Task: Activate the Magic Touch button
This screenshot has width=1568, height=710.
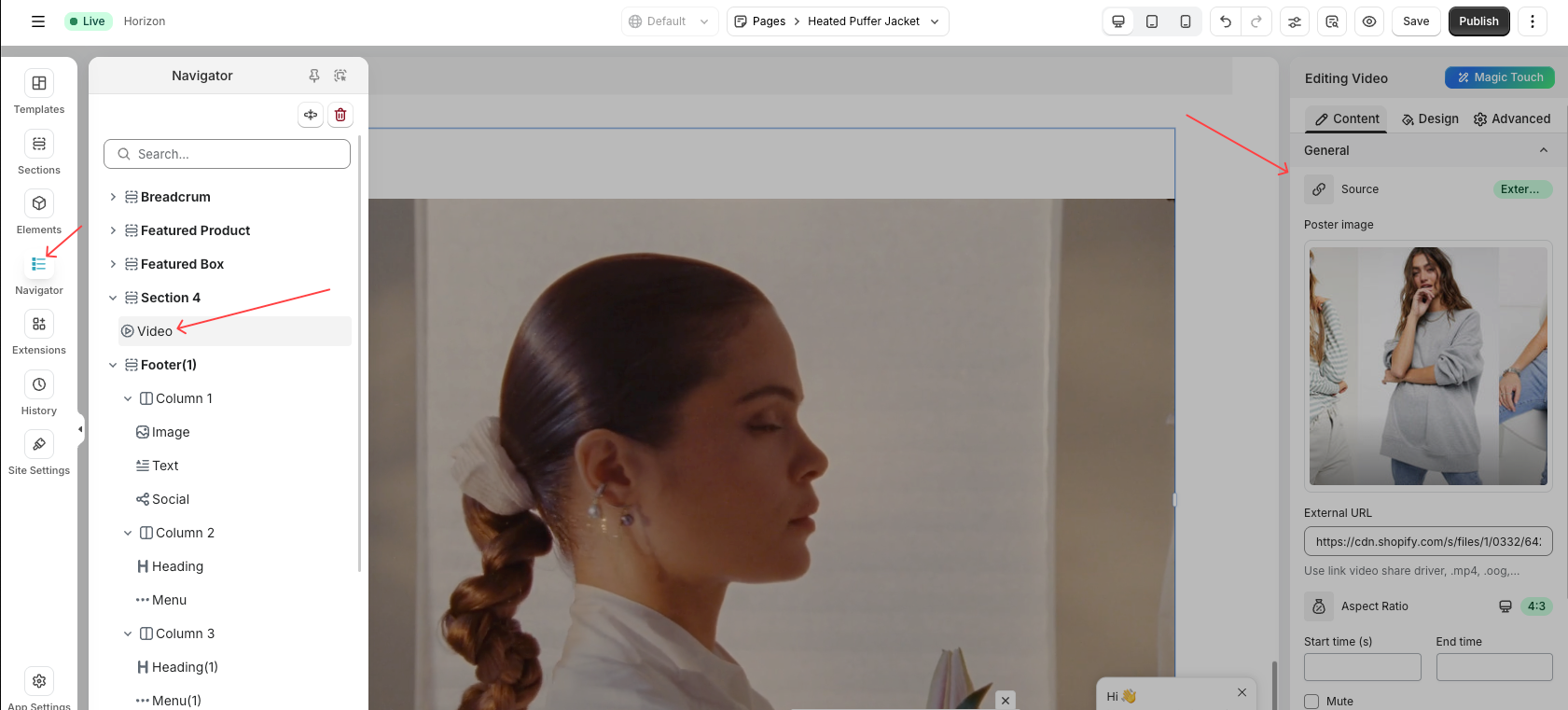Action: coord(1499,77)
